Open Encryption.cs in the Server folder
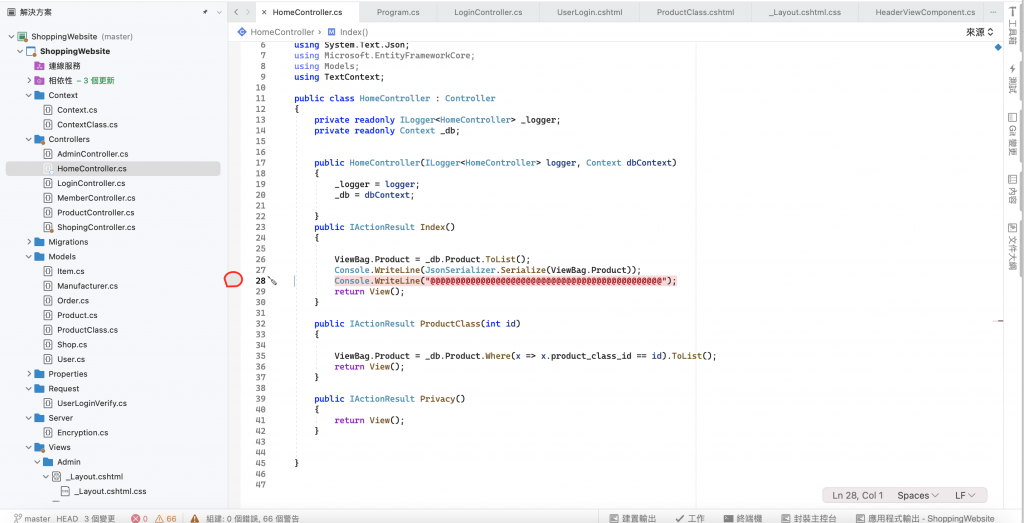Screen dimensions: 1024x523 [x=82, y=432]
